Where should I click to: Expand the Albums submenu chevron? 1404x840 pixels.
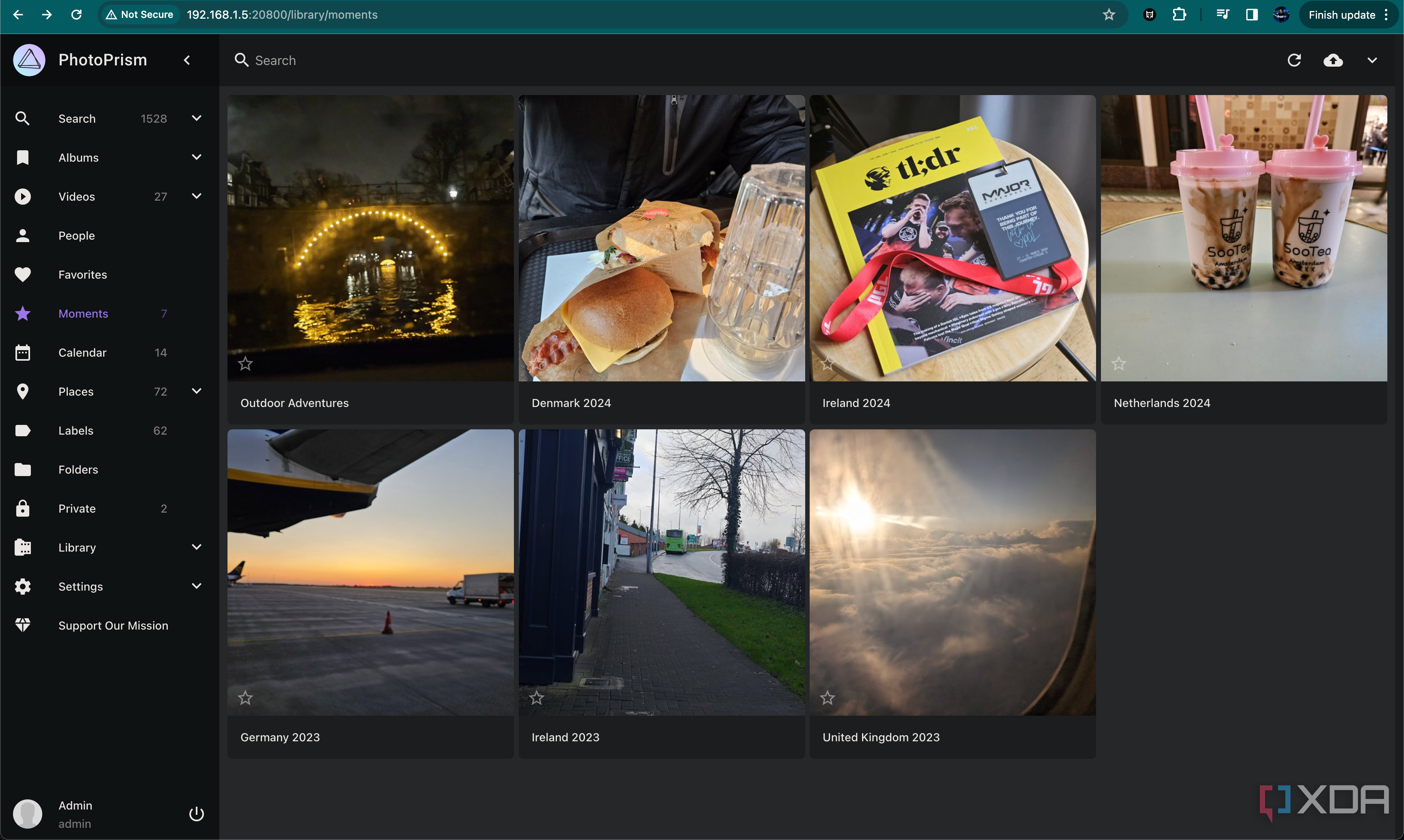point(197,157)
